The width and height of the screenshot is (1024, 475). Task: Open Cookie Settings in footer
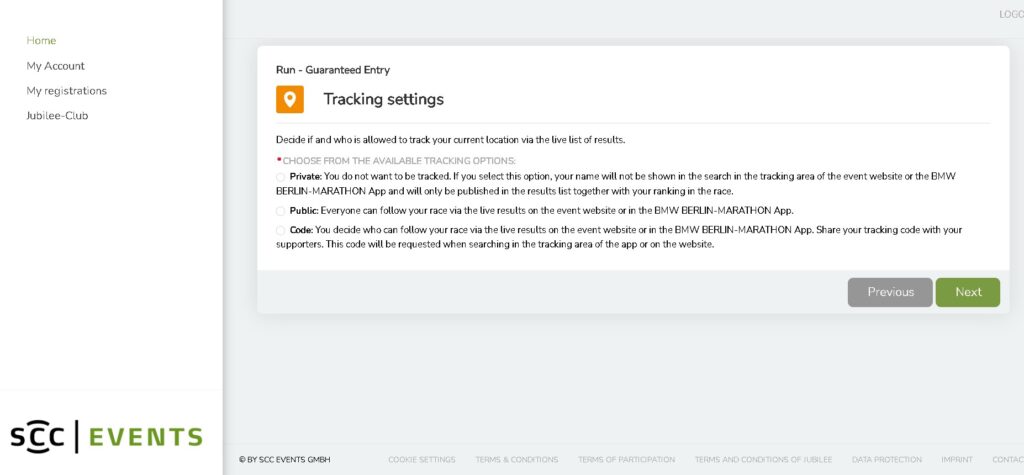click(422, 459)
